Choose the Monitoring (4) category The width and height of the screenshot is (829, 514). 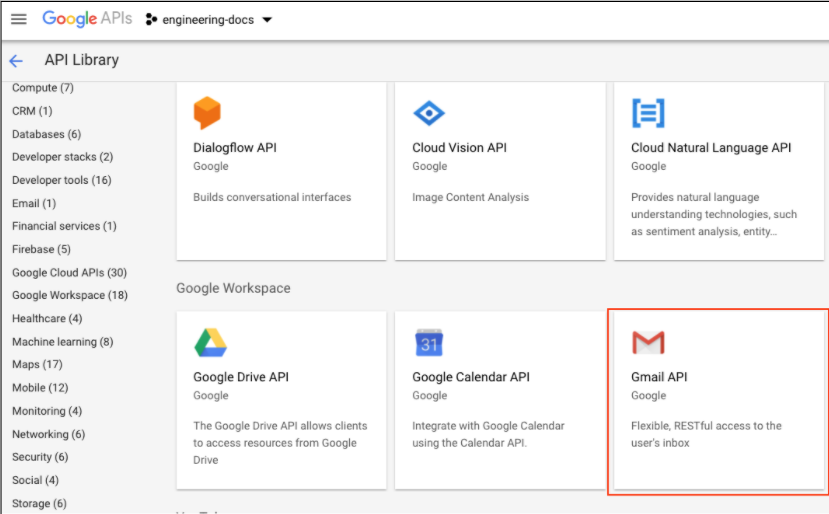(x=47, y=411)
